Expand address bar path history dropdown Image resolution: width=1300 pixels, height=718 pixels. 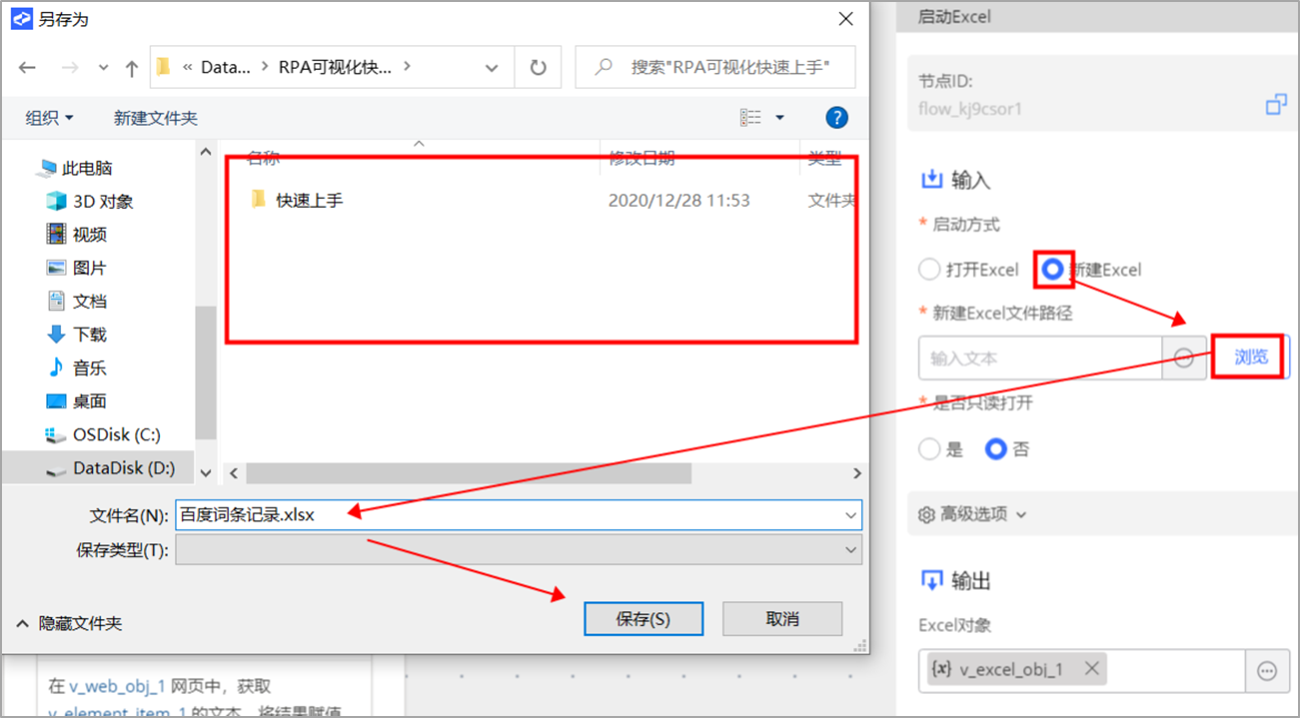tap(491, 68)
